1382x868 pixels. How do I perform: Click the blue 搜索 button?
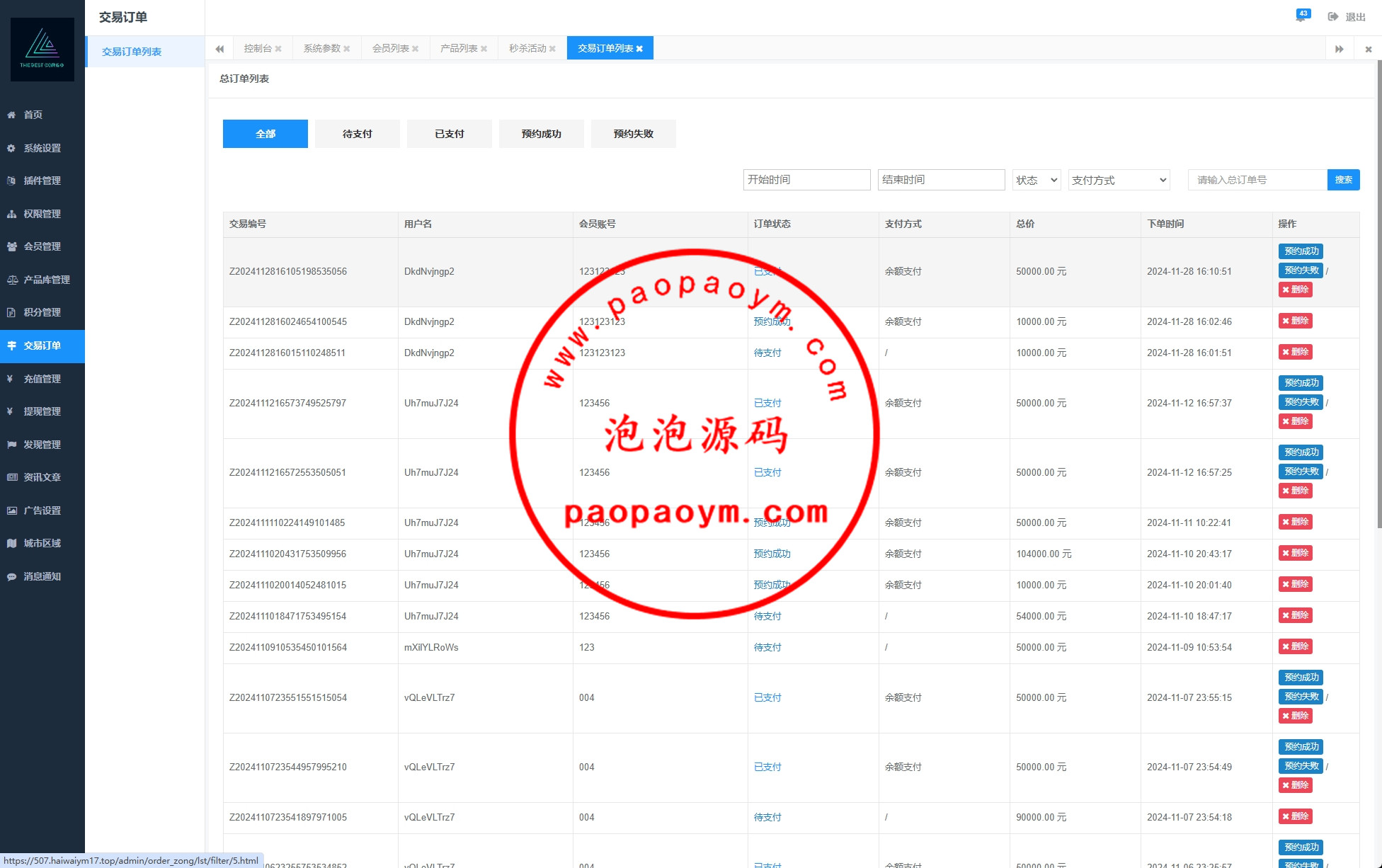click(1343, 180)
